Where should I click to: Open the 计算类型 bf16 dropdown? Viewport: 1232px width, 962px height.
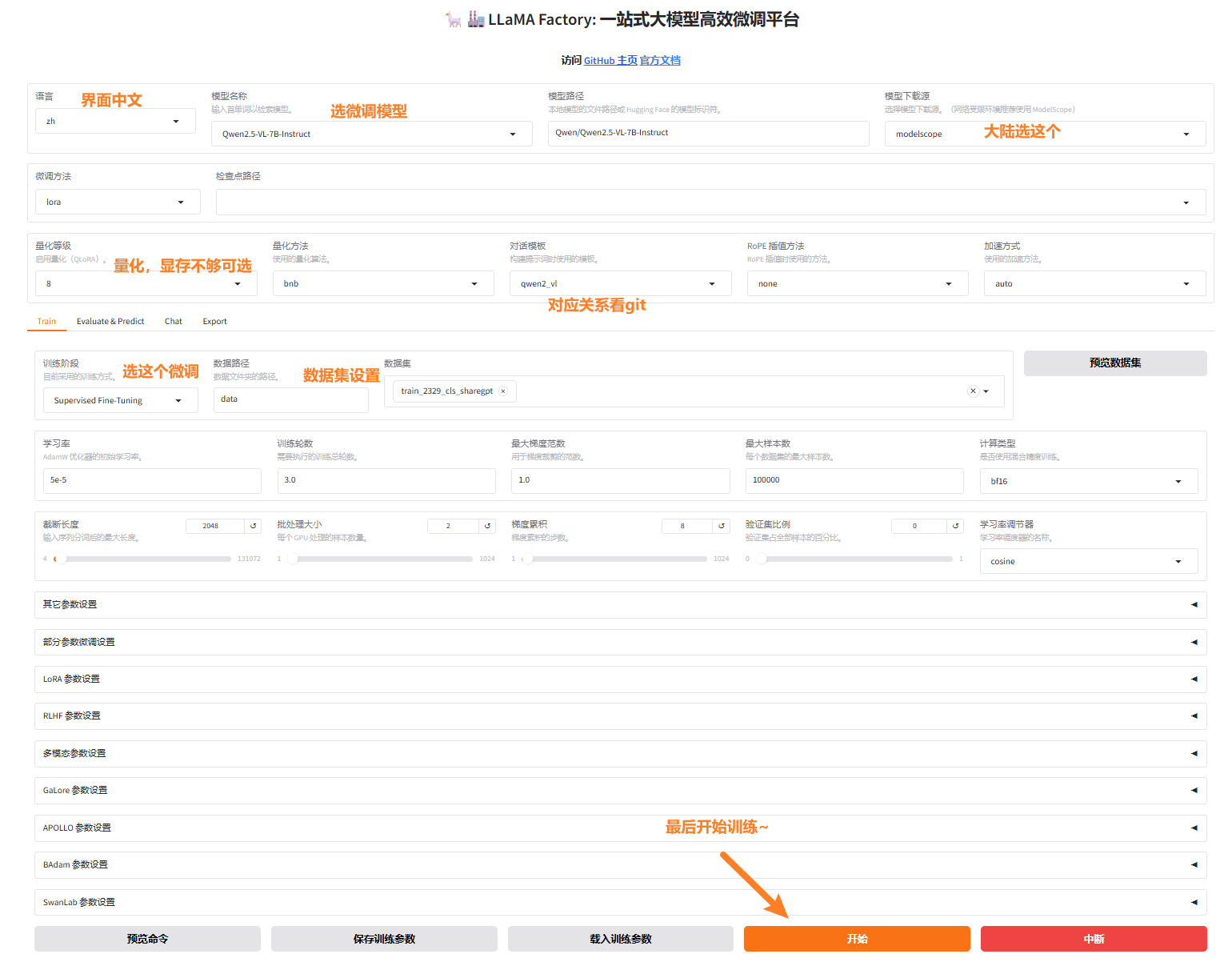click(1089, 481)
